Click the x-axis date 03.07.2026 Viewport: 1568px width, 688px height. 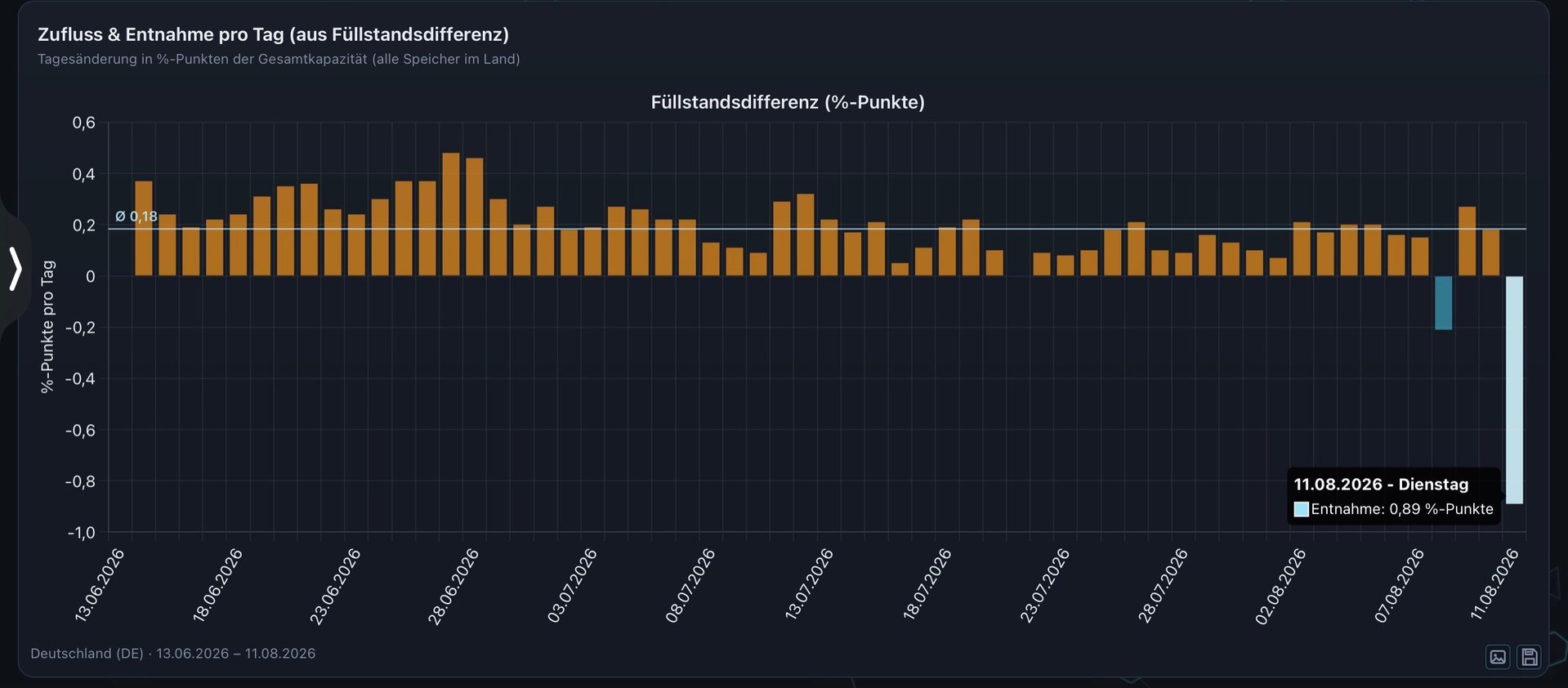coord(572,585)
